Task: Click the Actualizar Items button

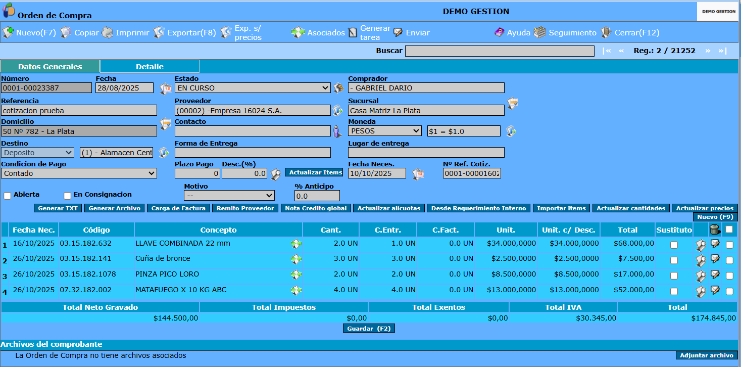Action: (x=314, y=172)
